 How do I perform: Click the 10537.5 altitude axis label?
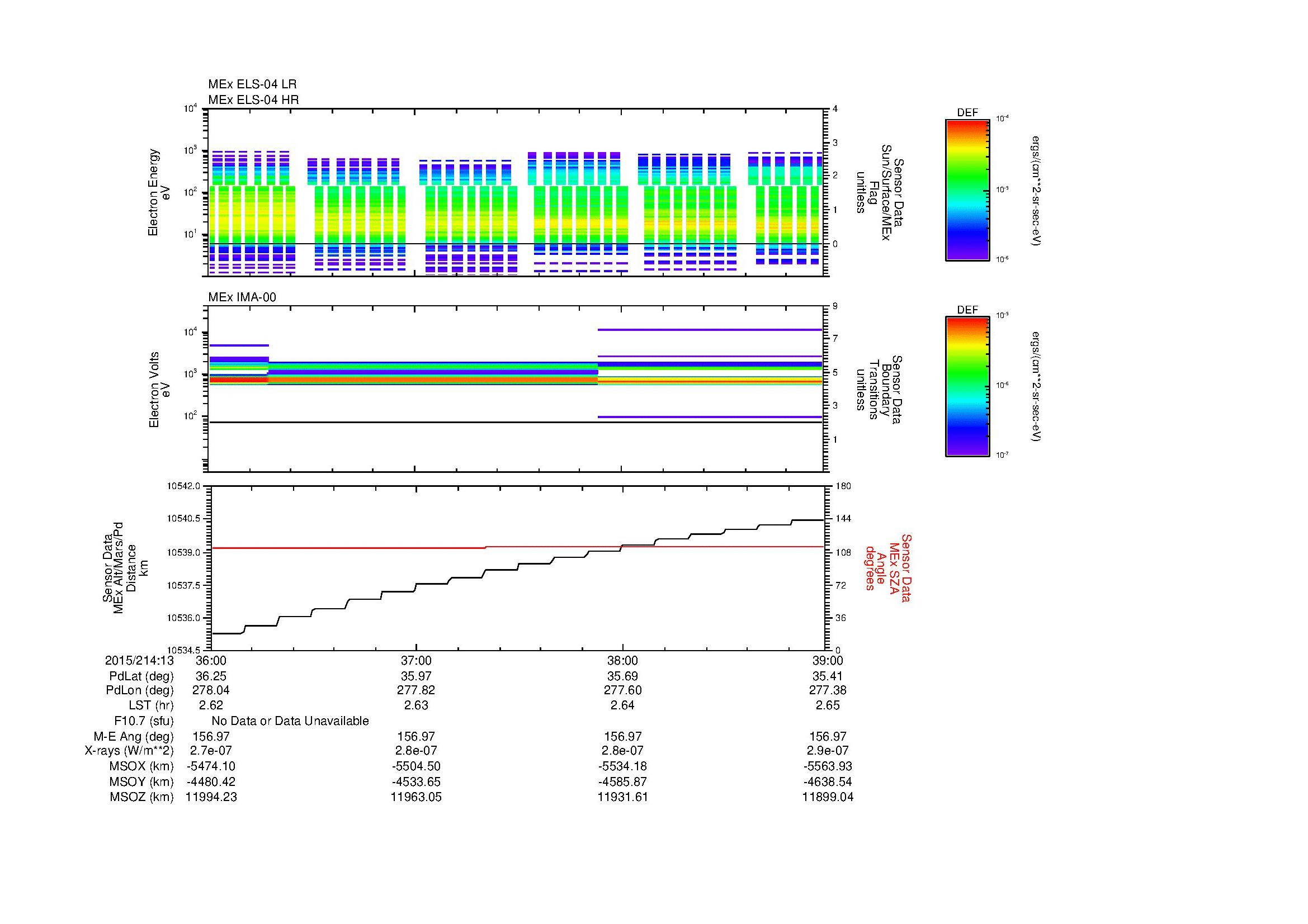[x=183, y=585]
